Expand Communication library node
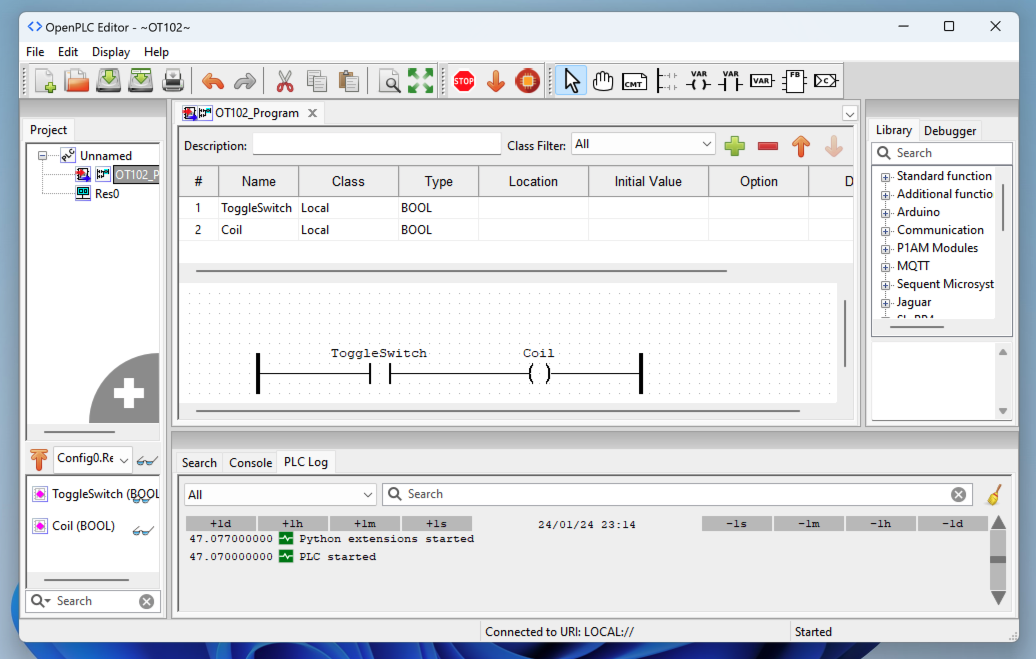Screen dimensions: 1036x659 885,231
